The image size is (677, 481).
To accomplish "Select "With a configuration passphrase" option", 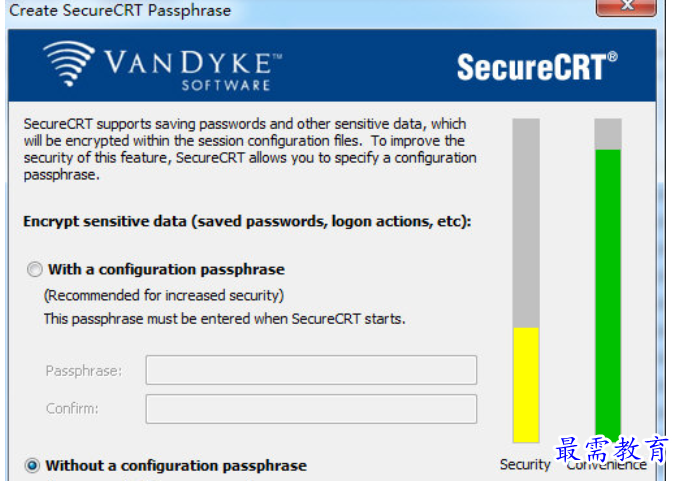I will (x=36, y=270).
